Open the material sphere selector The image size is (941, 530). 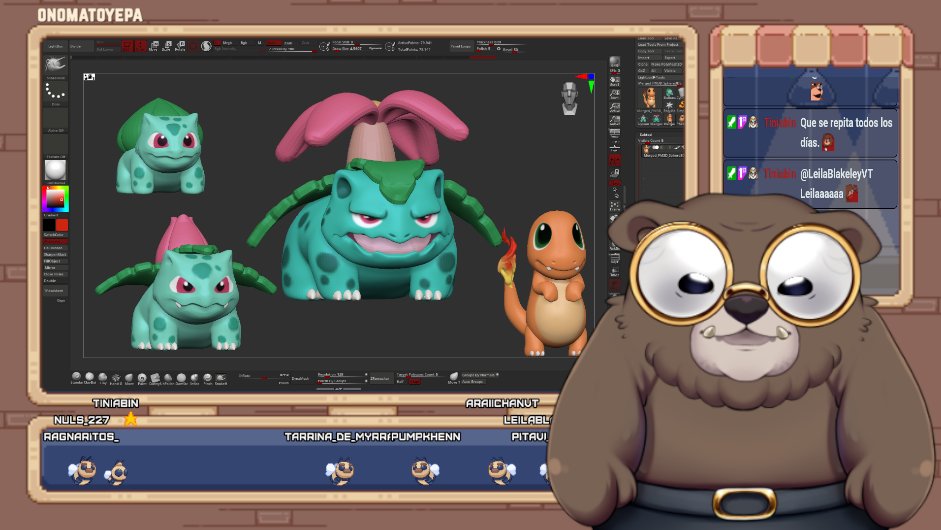coord(55,171)
